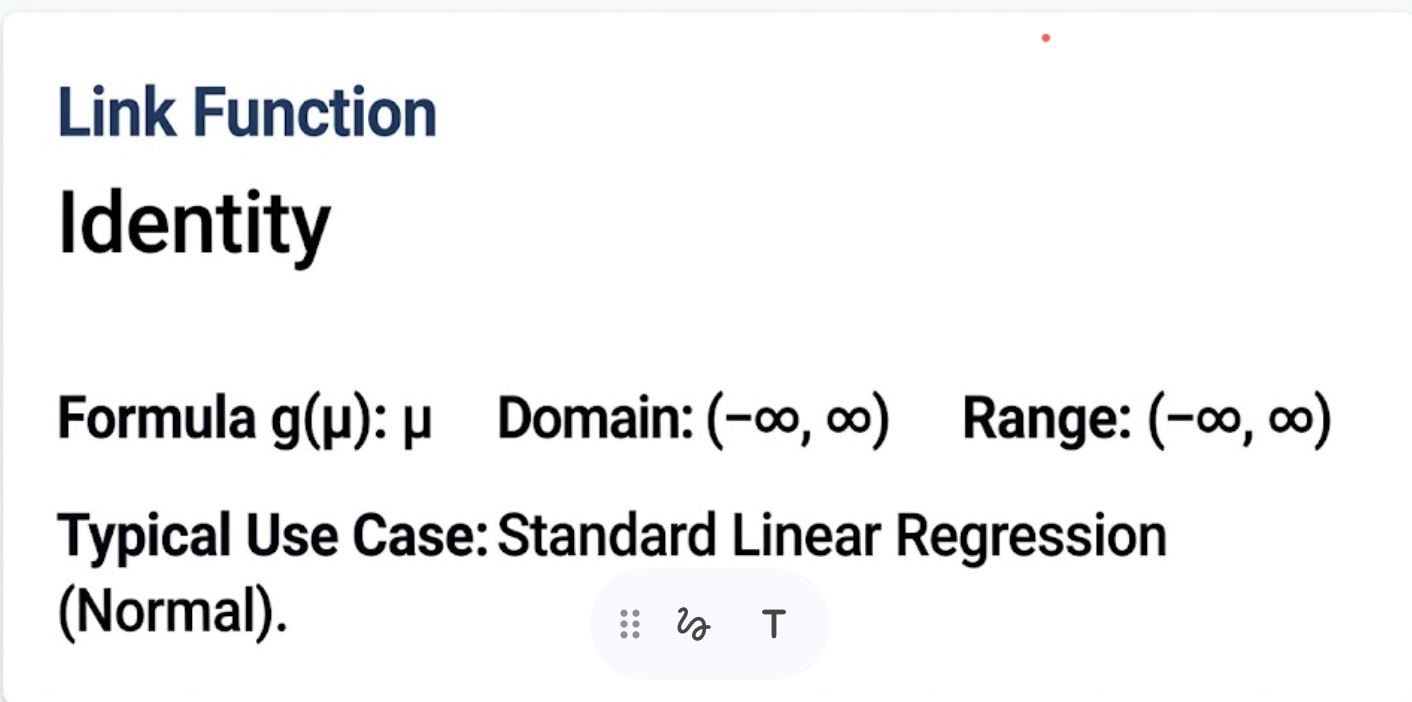This screenshot has height=702, width=1412.
Task: Click the "Link Function" heading
Action: click(x=247, y=112)
